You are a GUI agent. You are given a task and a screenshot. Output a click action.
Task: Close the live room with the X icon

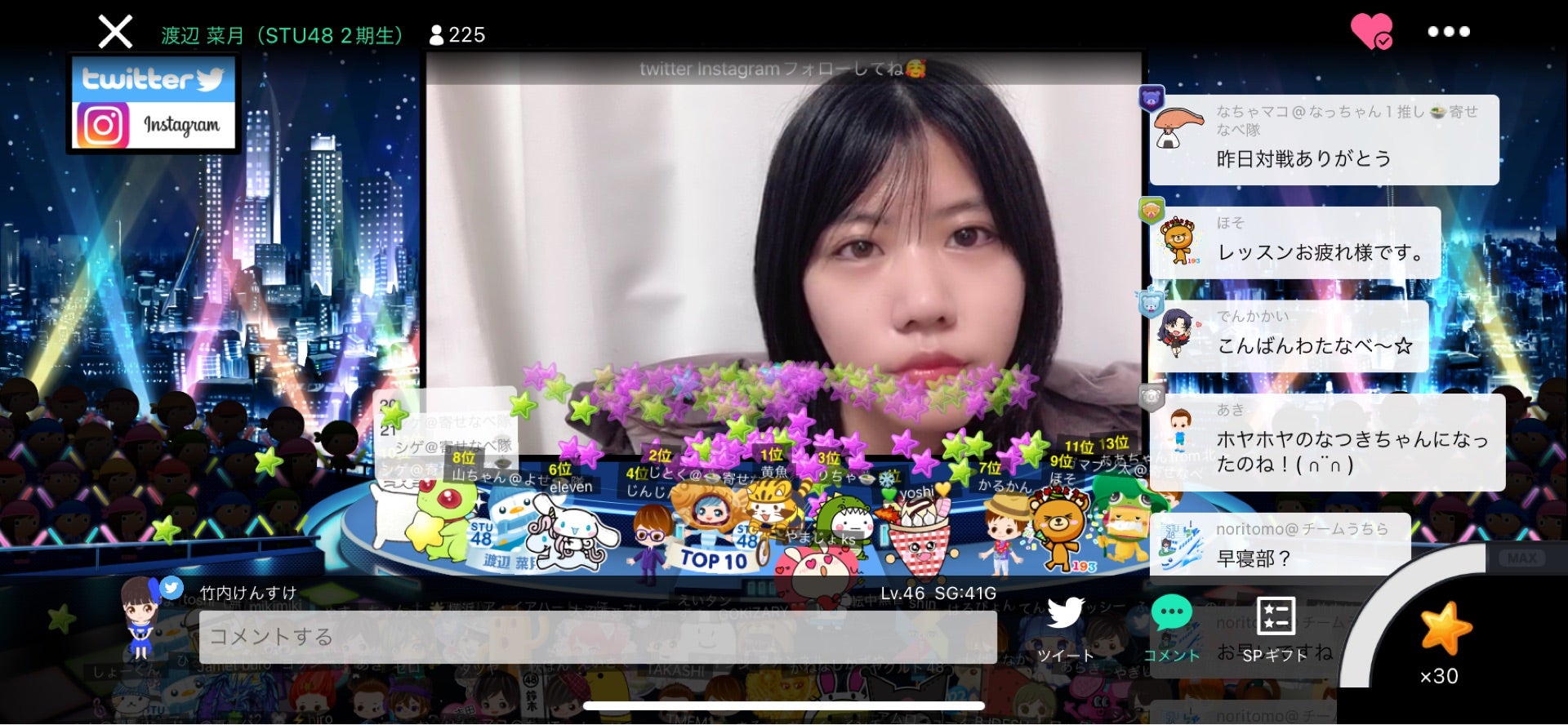(x=115, y=33)
